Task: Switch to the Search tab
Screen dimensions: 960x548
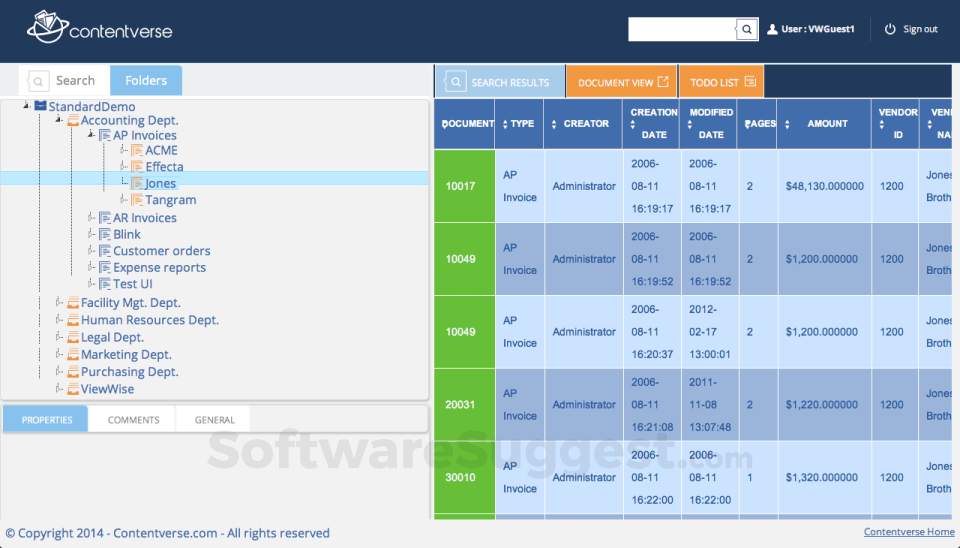Action: (x=64, y=80)
